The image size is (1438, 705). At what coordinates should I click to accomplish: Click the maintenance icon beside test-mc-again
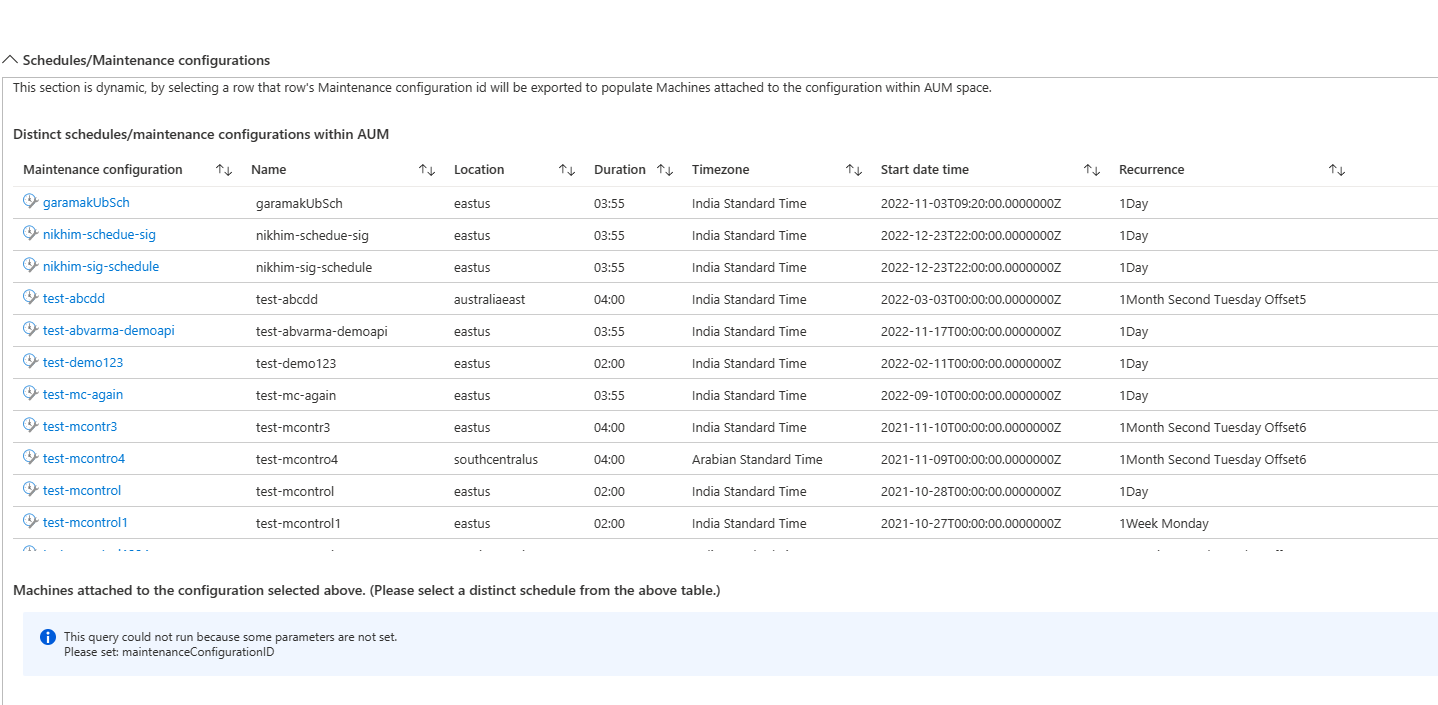click(x=29, y=394)
